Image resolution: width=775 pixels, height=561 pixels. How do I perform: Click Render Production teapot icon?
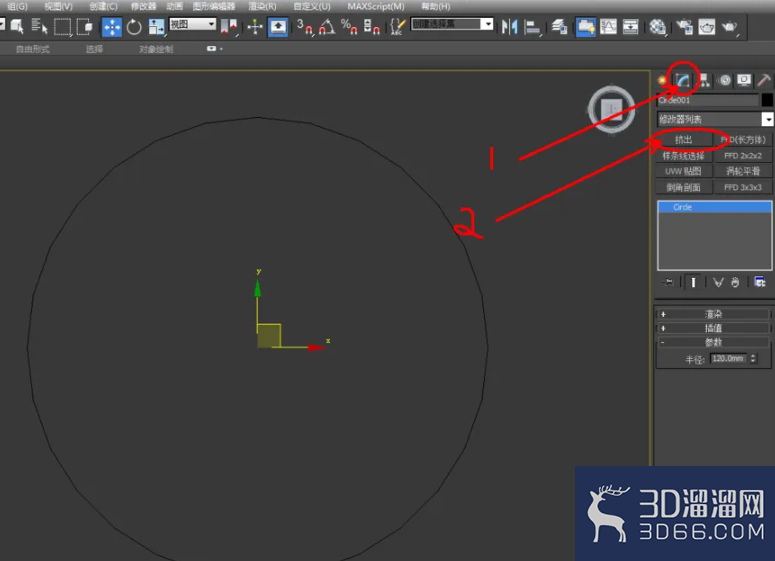tap(730, 27)
